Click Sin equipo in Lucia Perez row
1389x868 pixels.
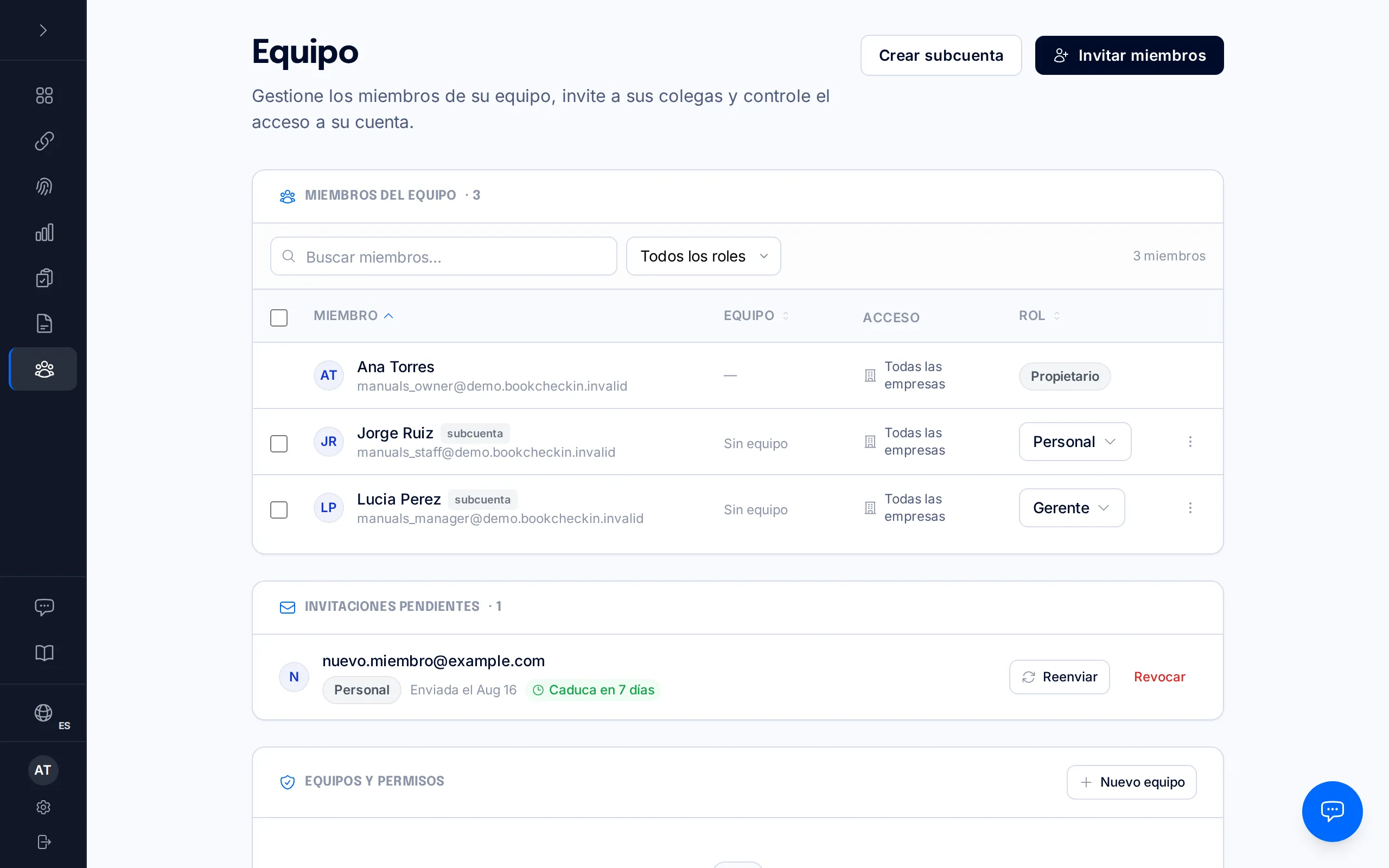pyautogui.click(x=755, y=510)
